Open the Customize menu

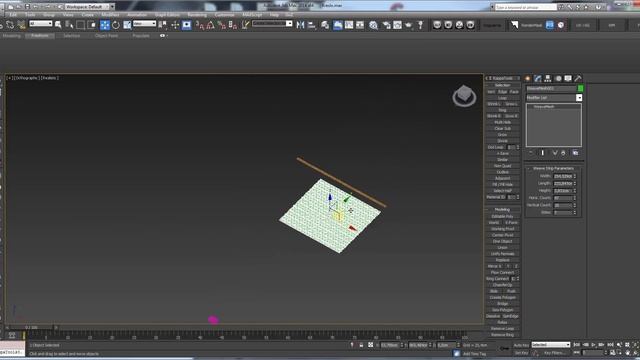(224, 15)
